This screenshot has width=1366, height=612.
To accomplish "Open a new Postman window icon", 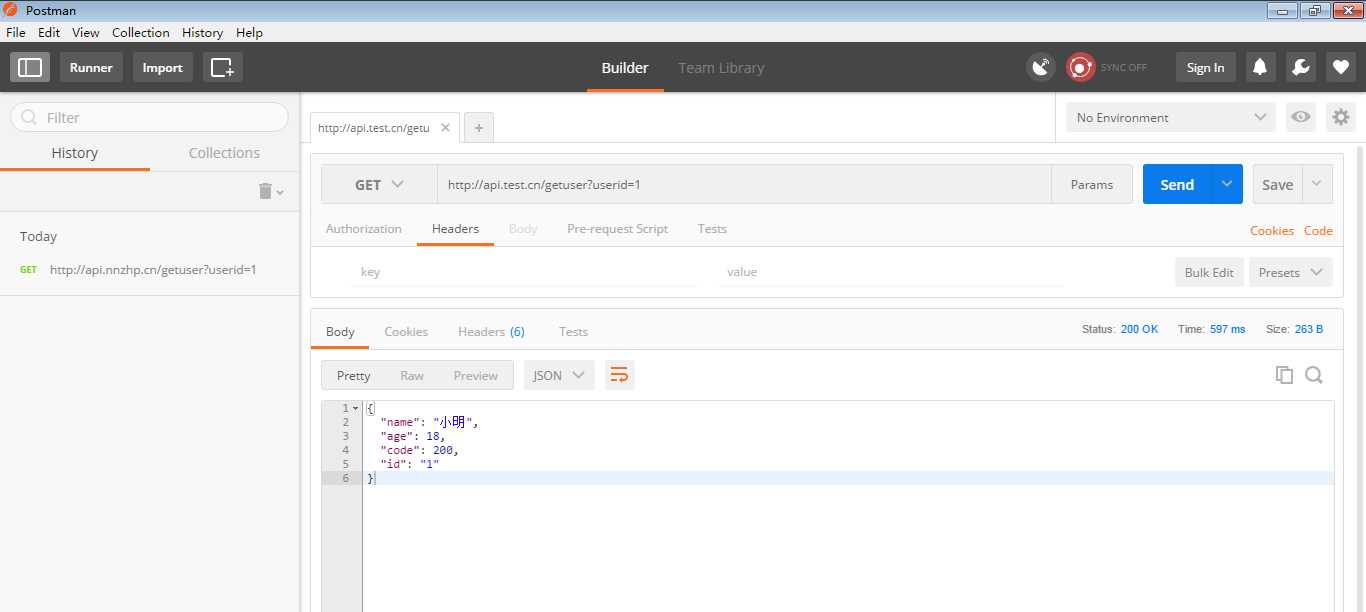I will click(222, 68).
